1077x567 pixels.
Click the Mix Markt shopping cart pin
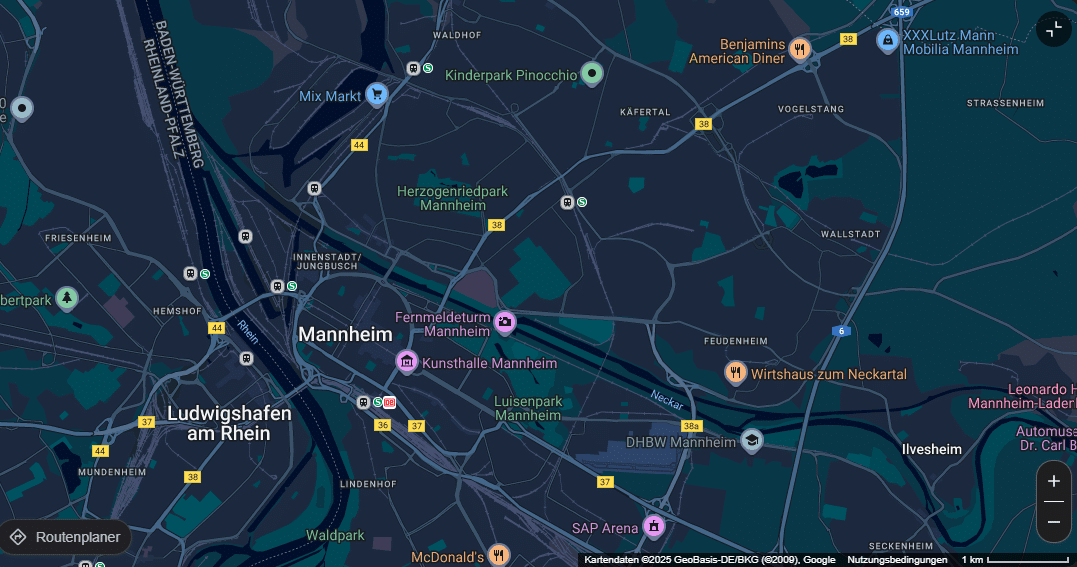(x=376, y=94)
